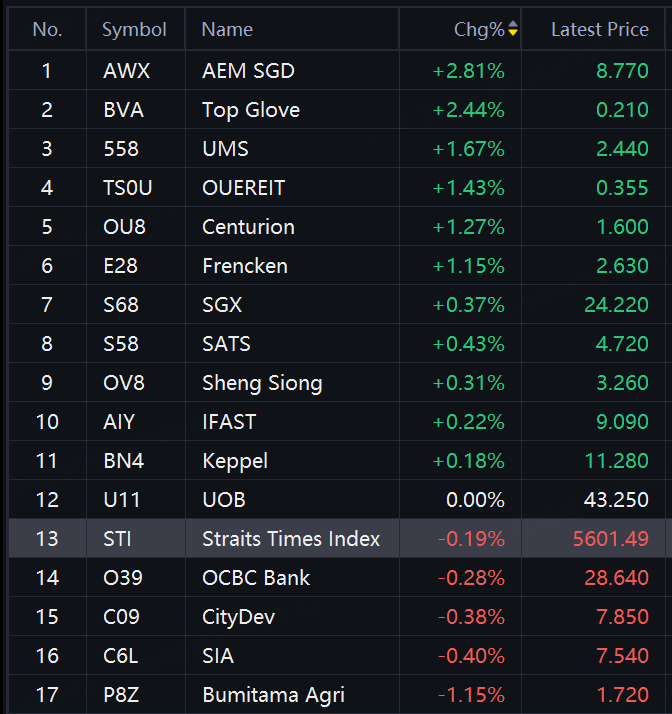Select the AIY symbol
The height and width of the screenshot is (714, 672).
[119, 422]
